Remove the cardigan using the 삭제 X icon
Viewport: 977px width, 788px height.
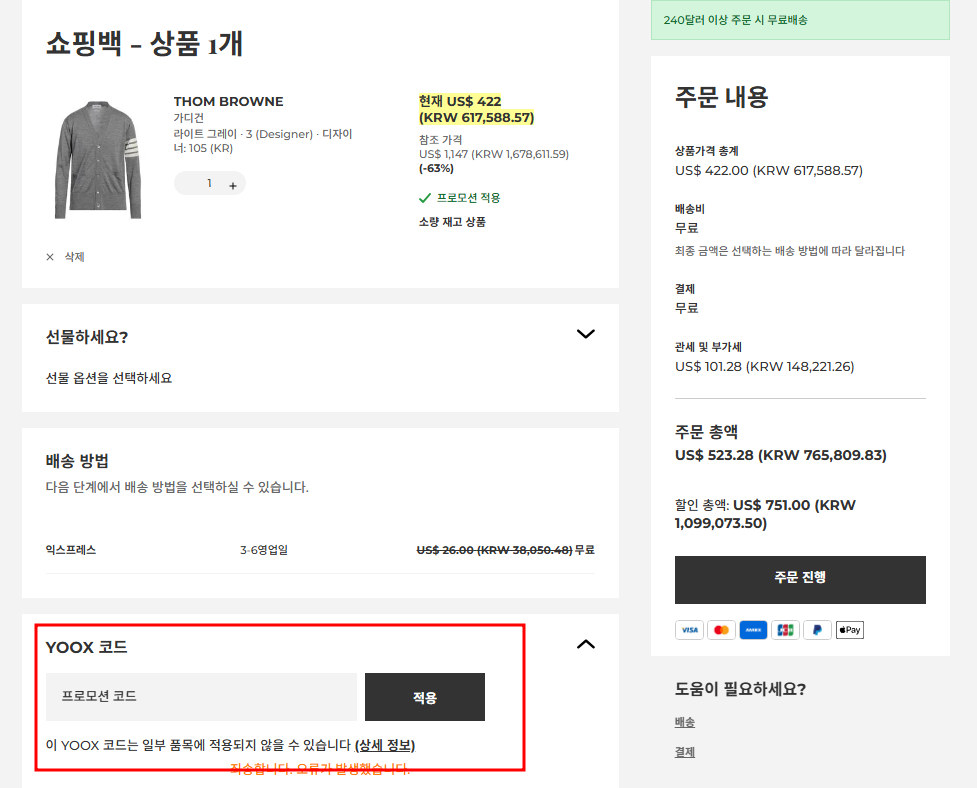(49, 257)
